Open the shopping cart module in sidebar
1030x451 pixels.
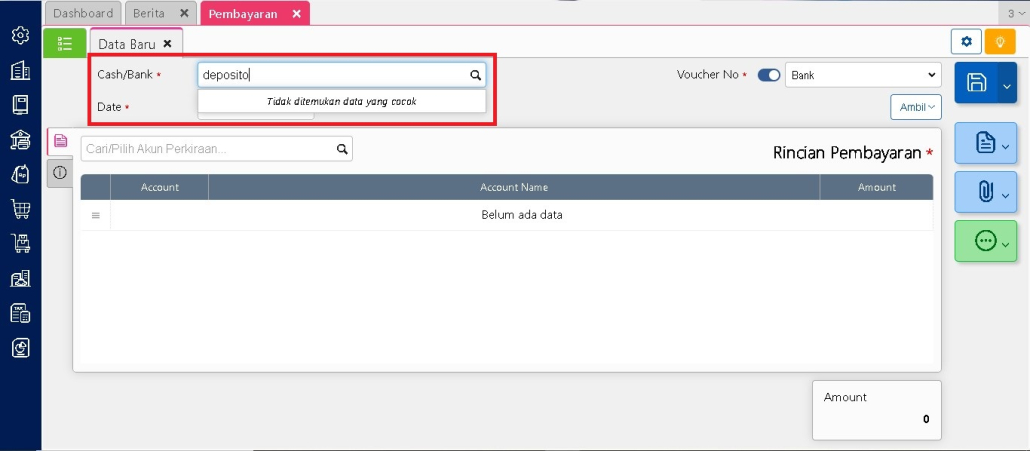click(x=20, y=209)
